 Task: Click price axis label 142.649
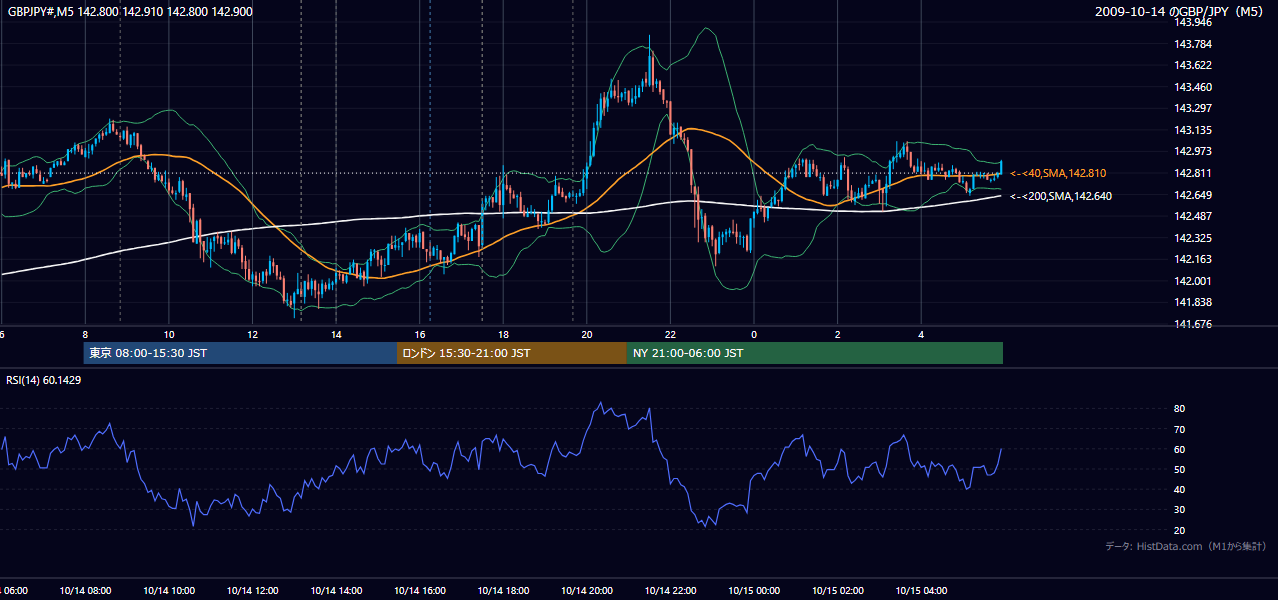pyautogui.click(x=1193, y=195)
